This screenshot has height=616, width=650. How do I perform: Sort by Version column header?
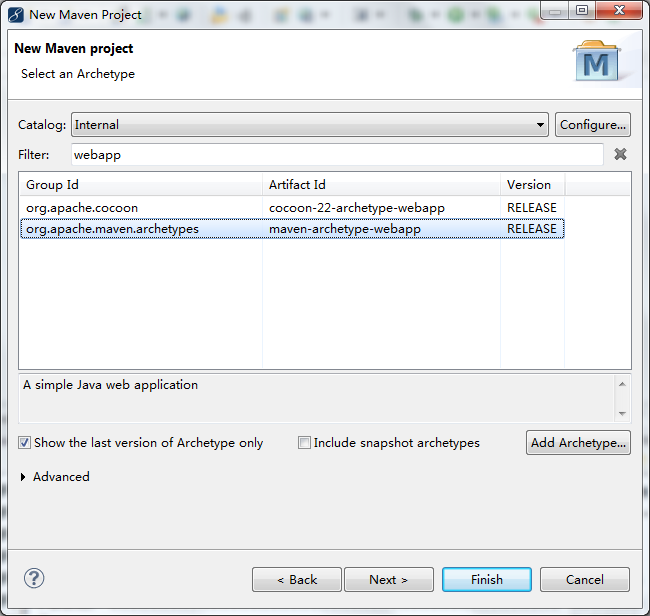[x=532, y=184]
